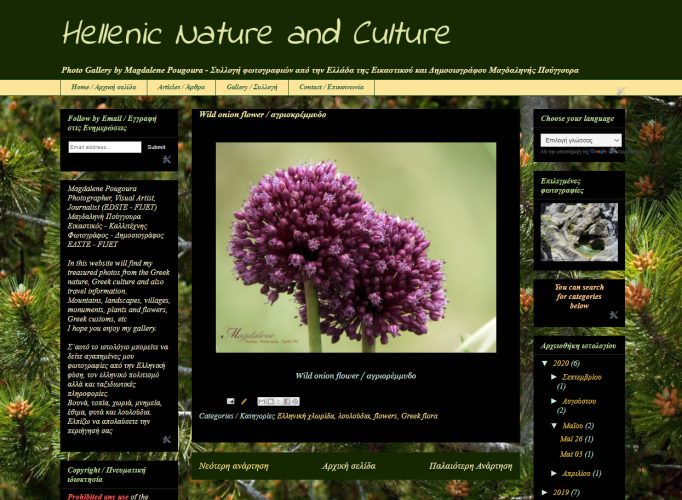Go to Παλαιότερη Ανάρτηση older post
Screen dimensions: 682x500
[471, 466]
